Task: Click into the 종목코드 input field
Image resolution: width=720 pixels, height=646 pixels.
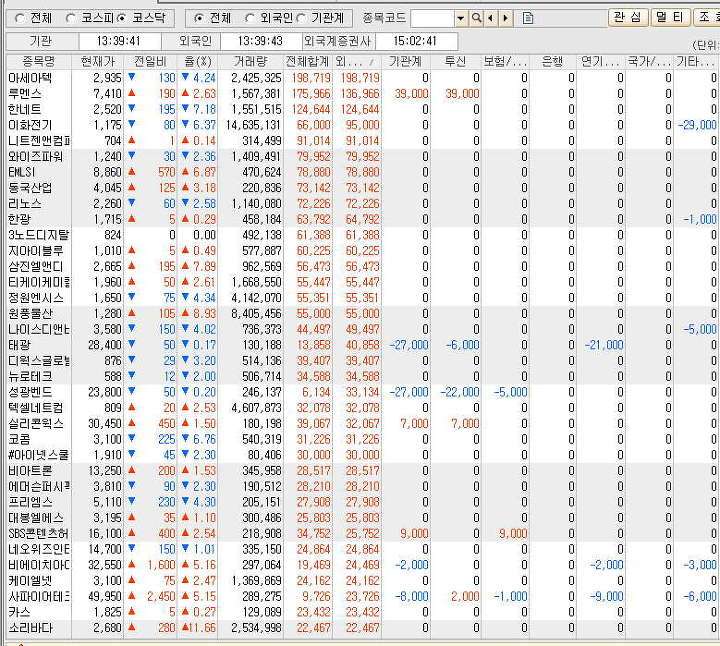Action: (432, 19)
